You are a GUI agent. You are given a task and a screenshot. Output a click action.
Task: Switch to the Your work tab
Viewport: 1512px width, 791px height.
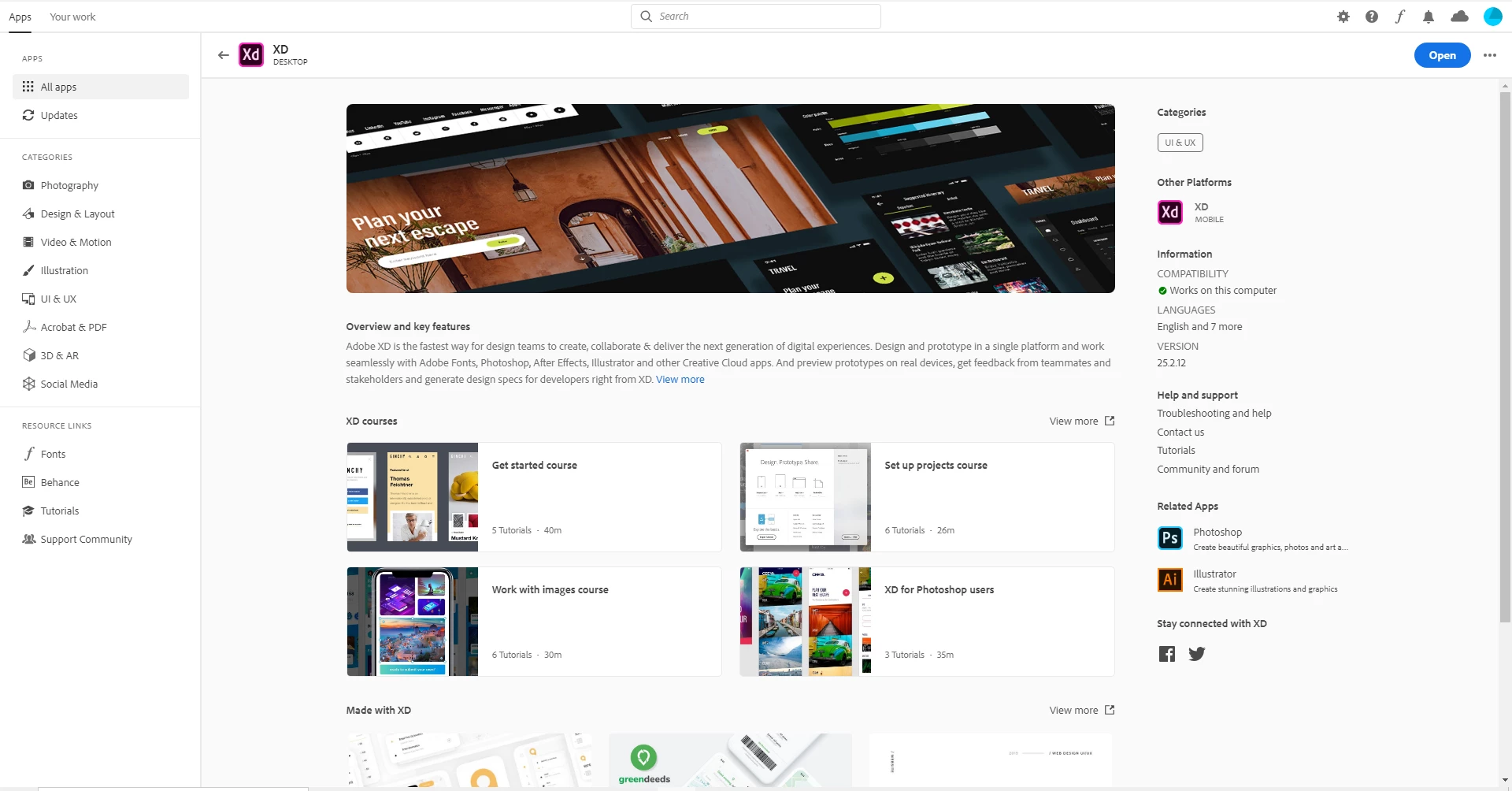coord(72,17)
